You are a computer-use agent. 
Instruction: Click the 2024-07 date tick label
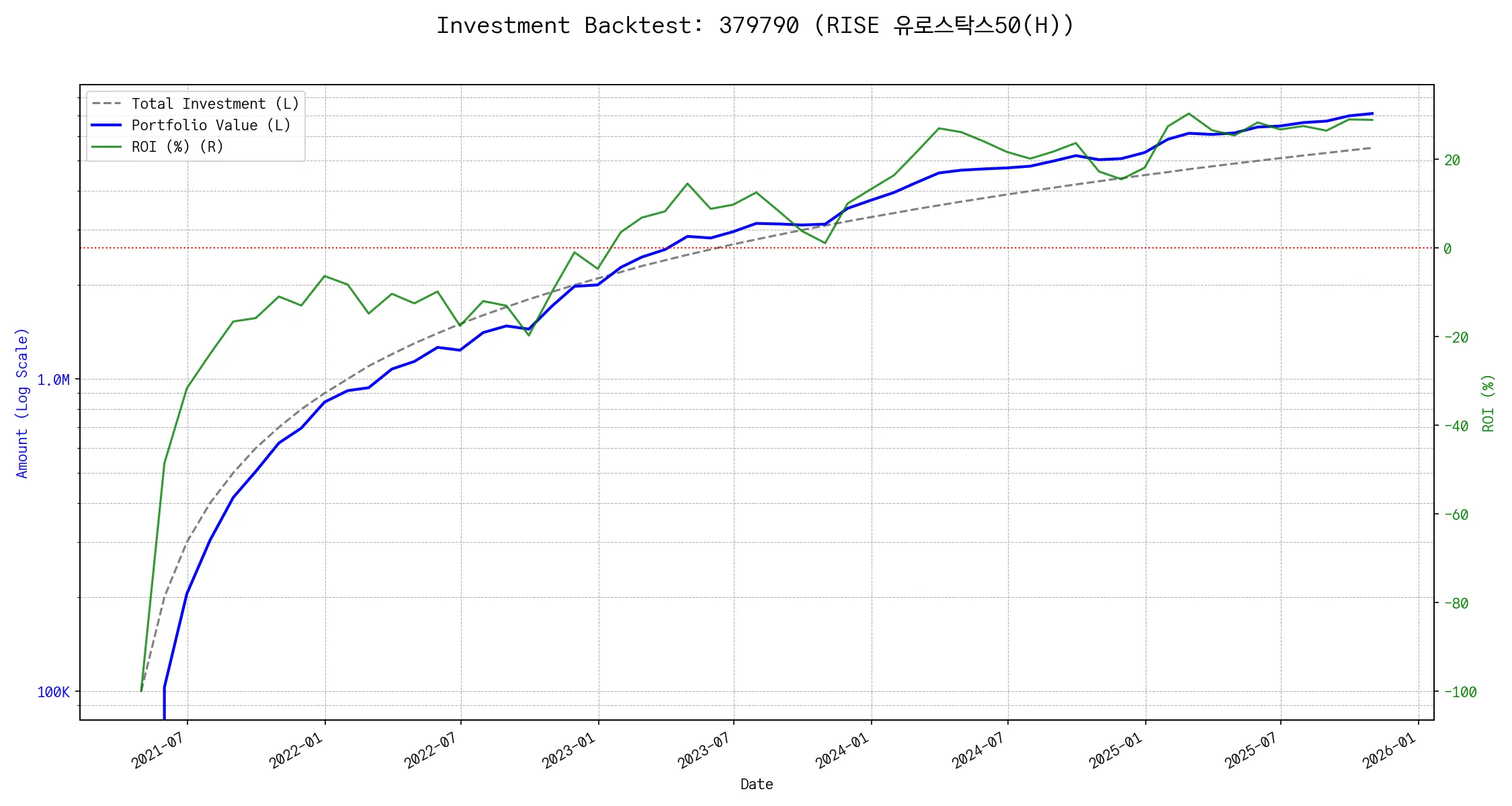(978, 750)
